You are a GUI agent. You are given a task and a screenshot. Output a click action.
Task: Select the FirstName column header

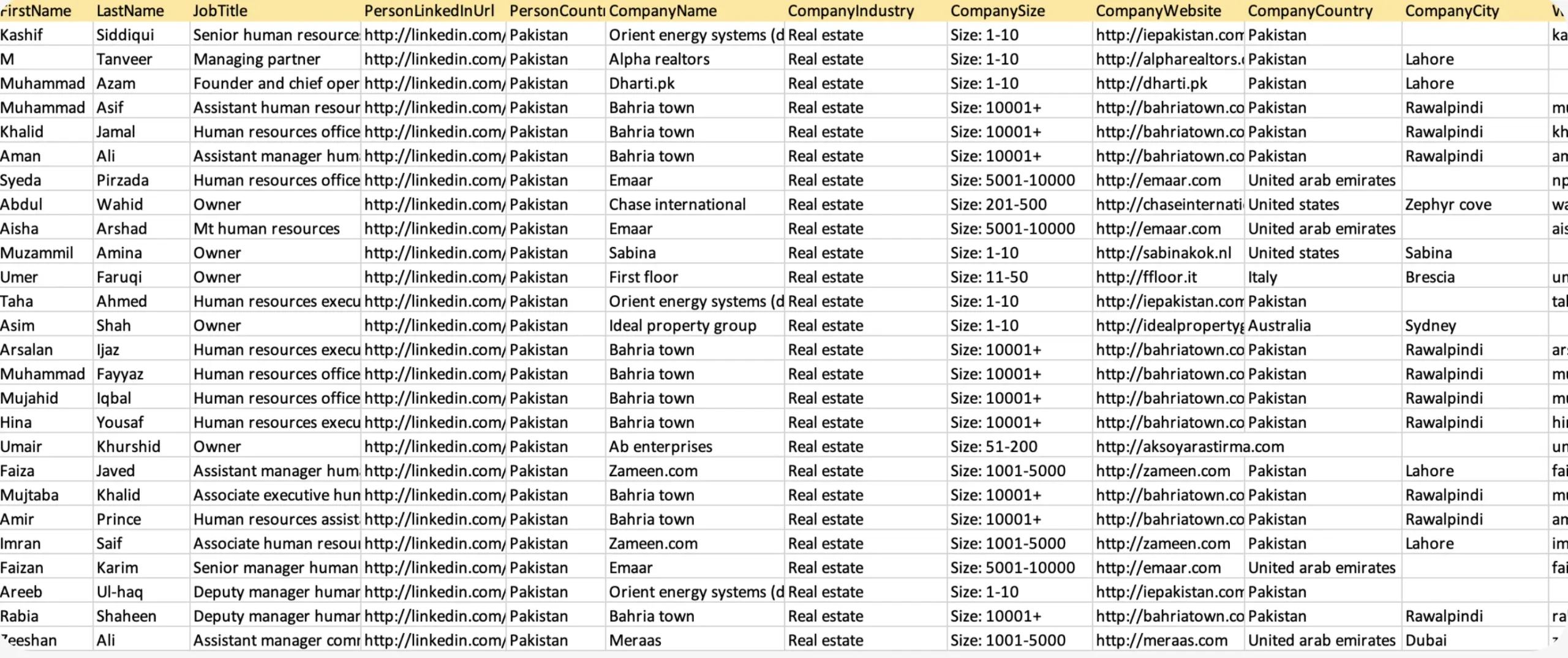click(x=46, y=10)
